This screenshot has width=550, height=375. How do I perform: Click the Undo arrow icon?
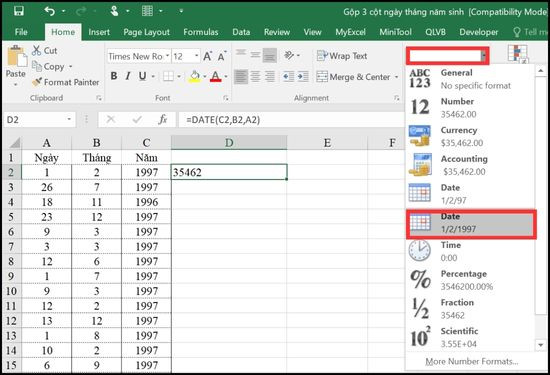pyautogui.click(x=49, y=11)
